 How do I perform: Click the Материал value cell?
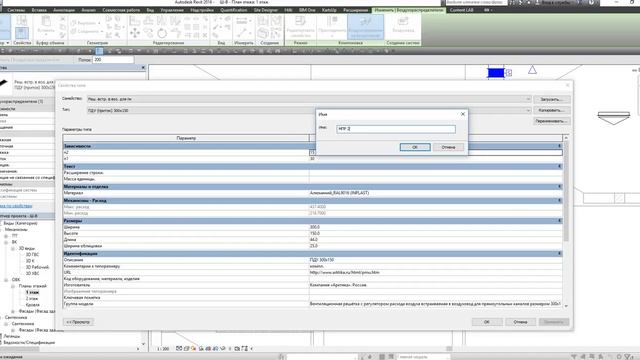coord(436,193)
